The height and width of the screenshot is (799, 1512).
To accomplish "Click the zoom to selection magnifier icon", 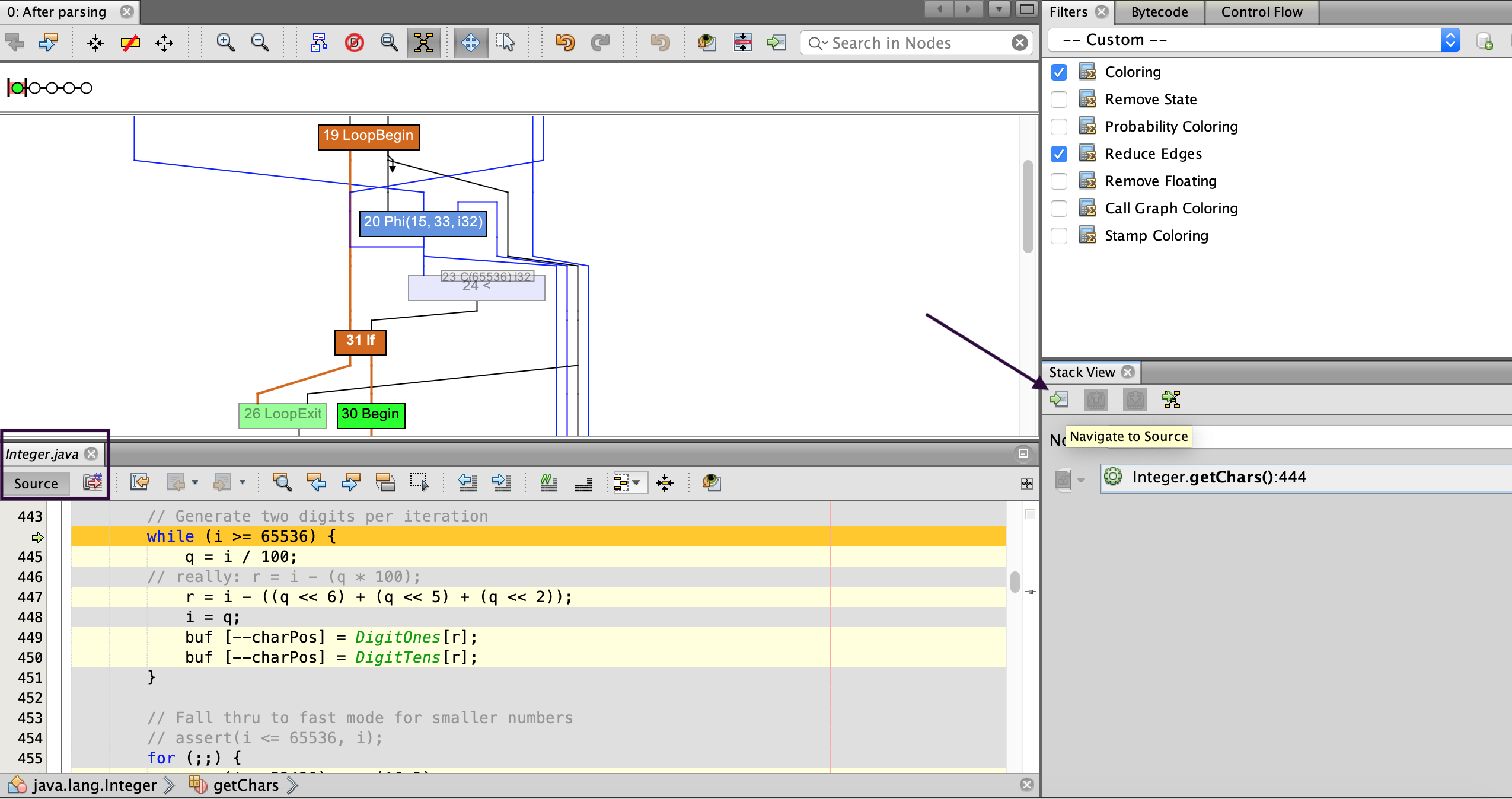I will click(389, 43).
